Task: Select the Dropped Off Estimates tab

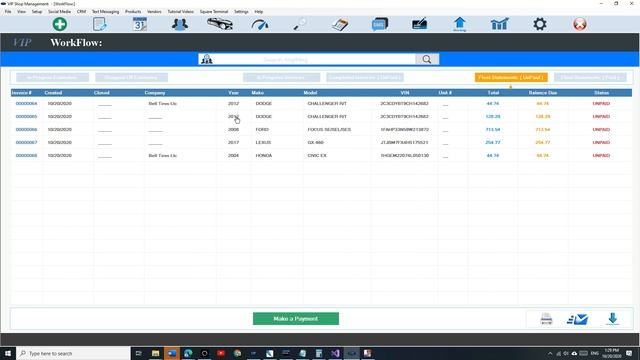Action: [x=131, y=77]
